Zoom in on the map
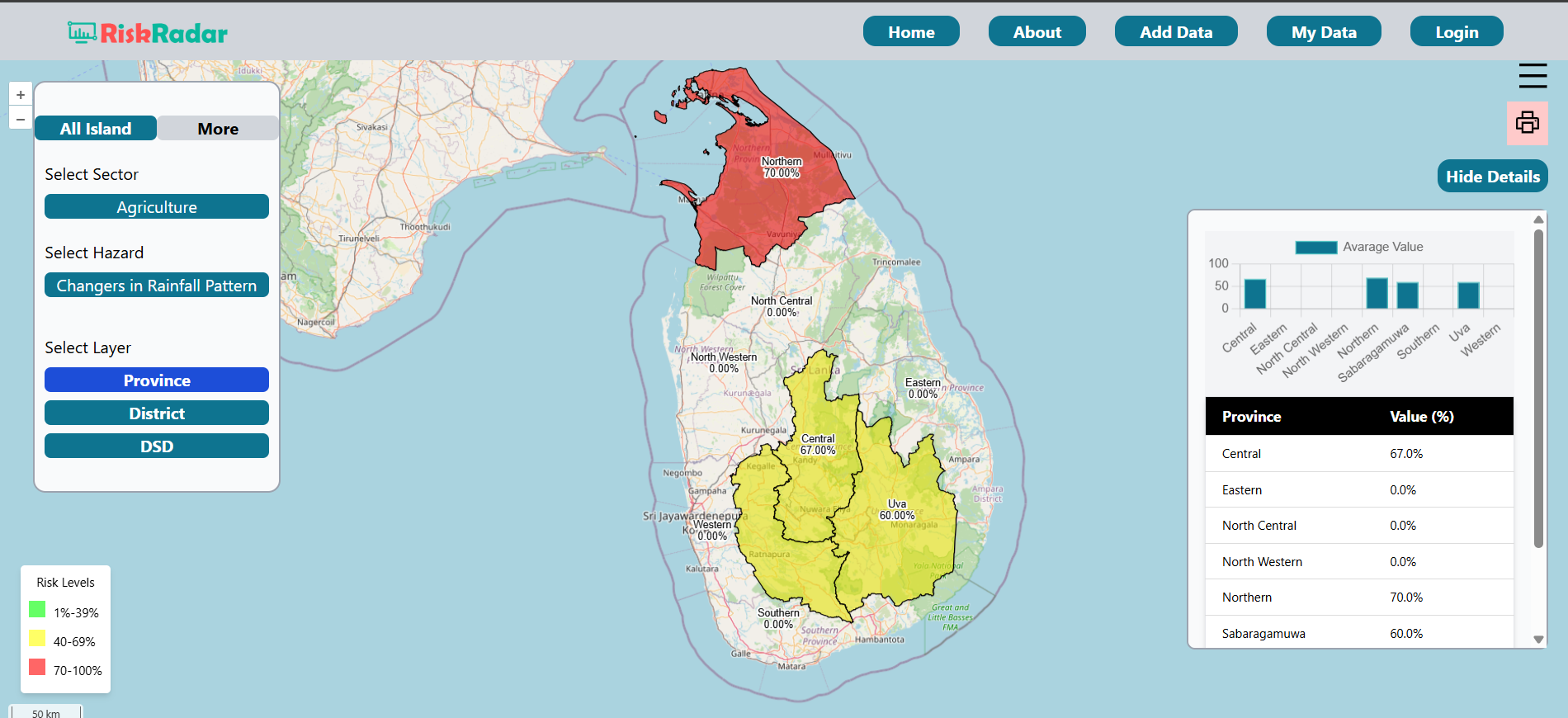Viewport: 1568px width, 718px height. [21, 95]
